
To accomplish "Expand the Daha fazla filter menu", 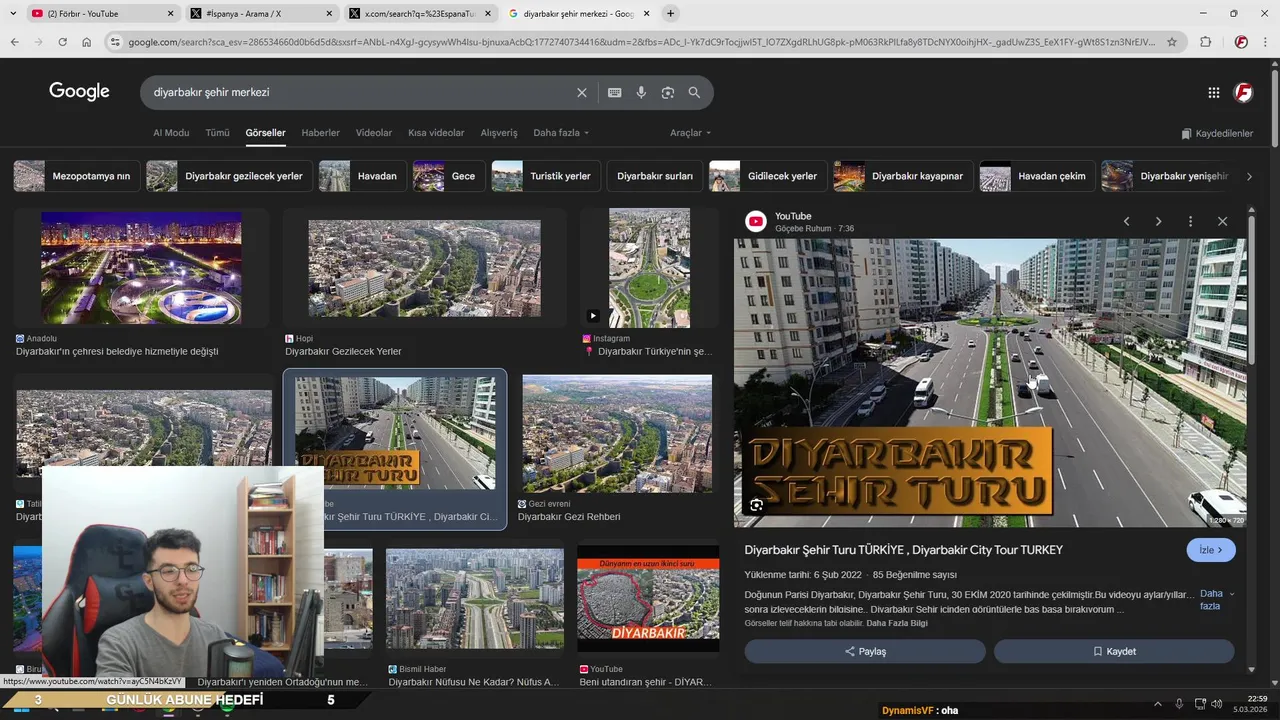I will (x=561, y=133).
